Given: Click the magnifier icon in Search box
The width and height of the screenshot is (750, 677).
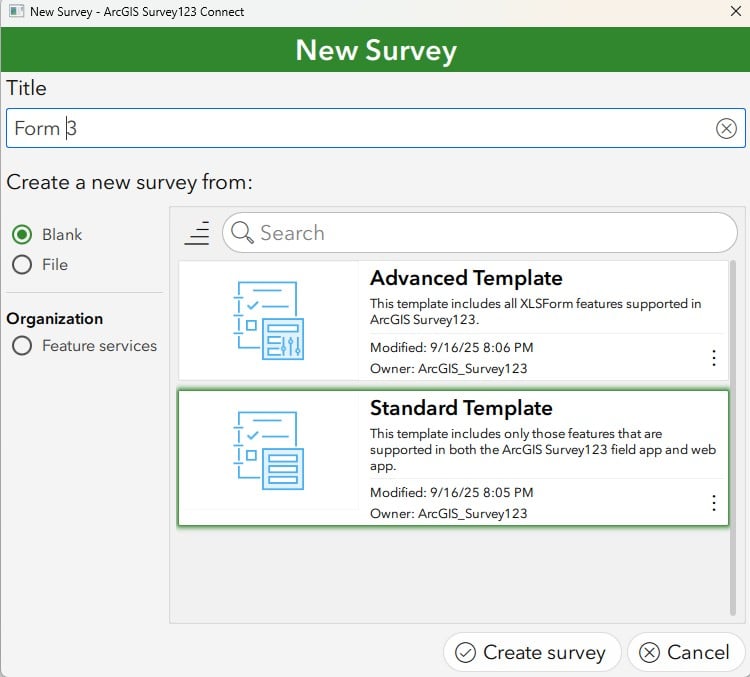Looking at the screenshot, I should tap(242, 233).
